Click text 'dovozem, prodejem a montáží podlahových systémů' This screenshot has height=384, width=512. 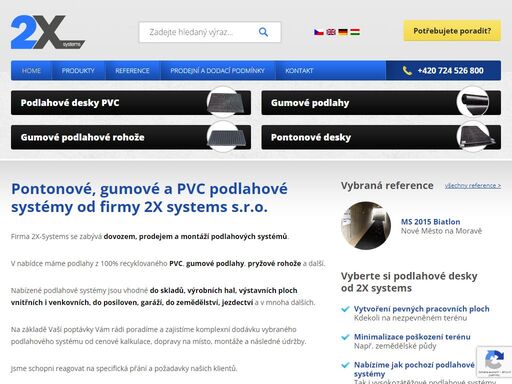click(x=195, y=237)
